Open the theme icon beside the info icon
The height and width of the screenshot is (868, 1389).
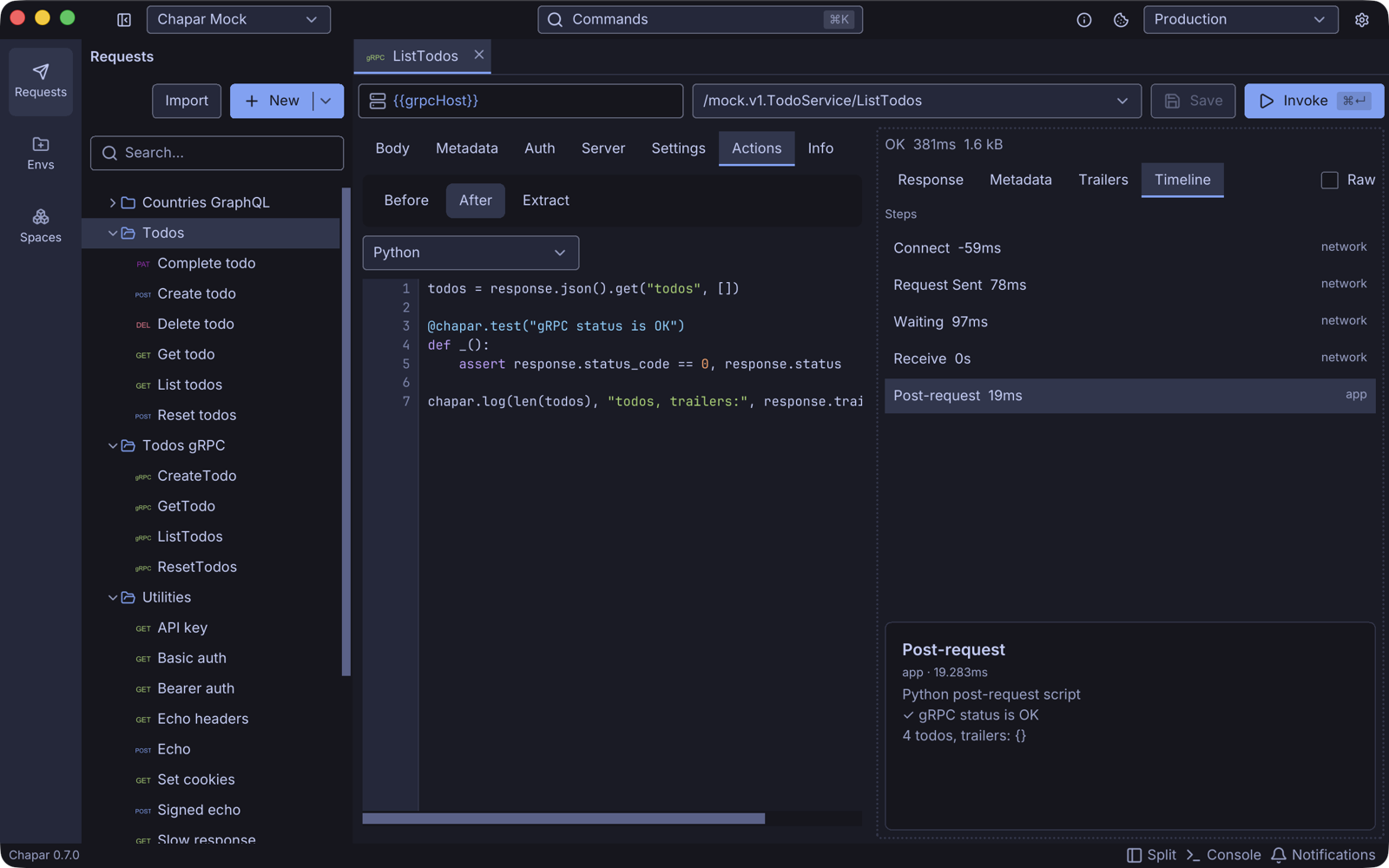click(x=1121, y=20)
